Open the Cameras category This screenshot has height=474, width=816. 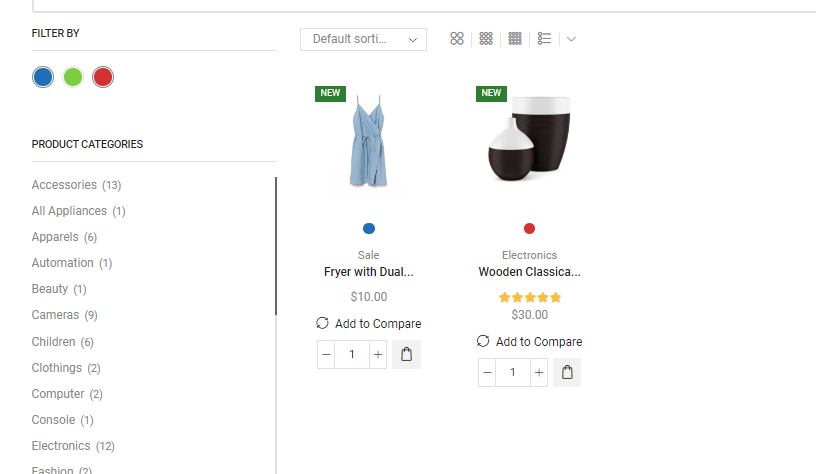(x=55, y=315)
